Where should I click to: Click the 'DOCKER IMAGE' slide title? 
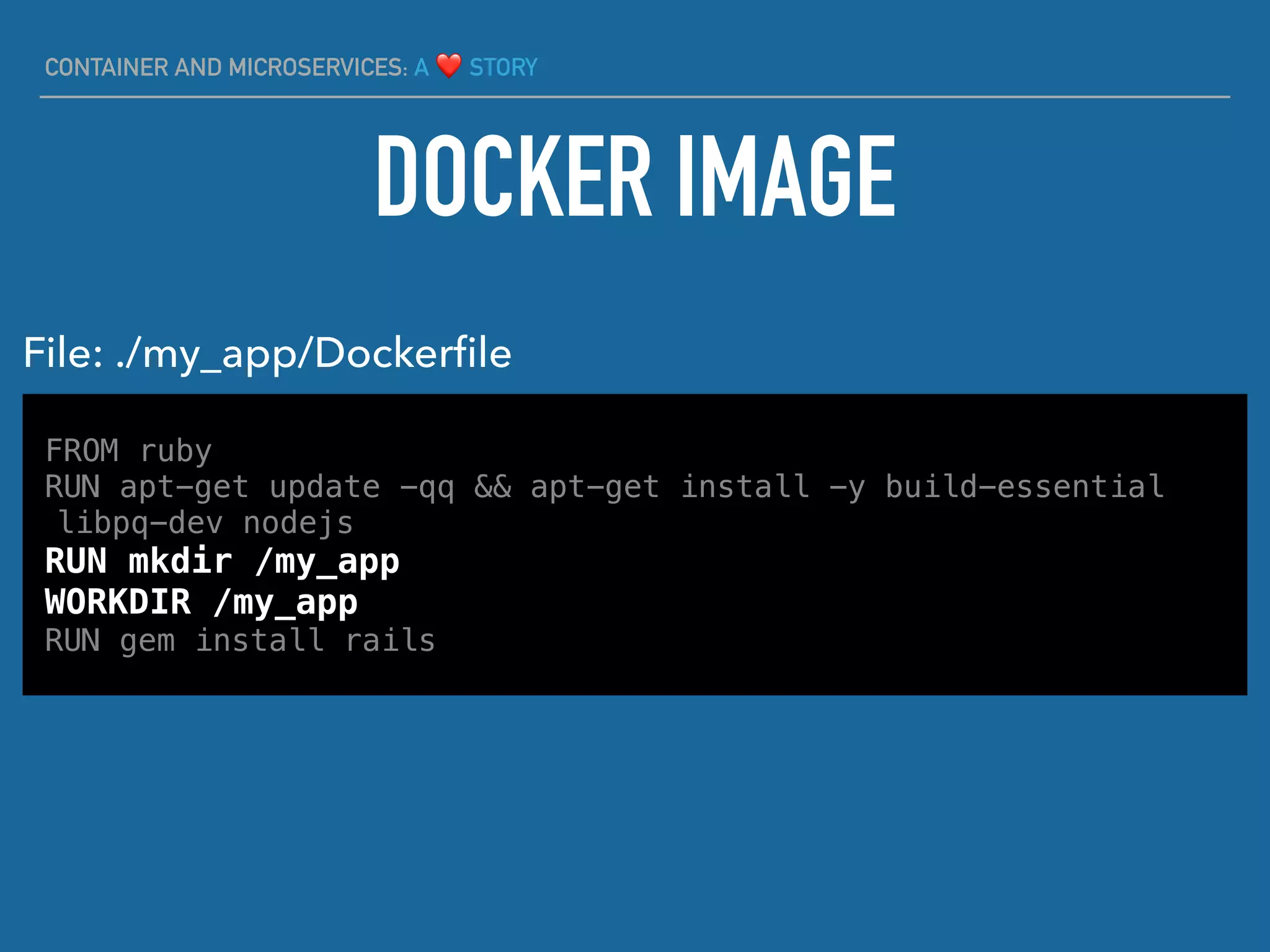pos(636,176)
